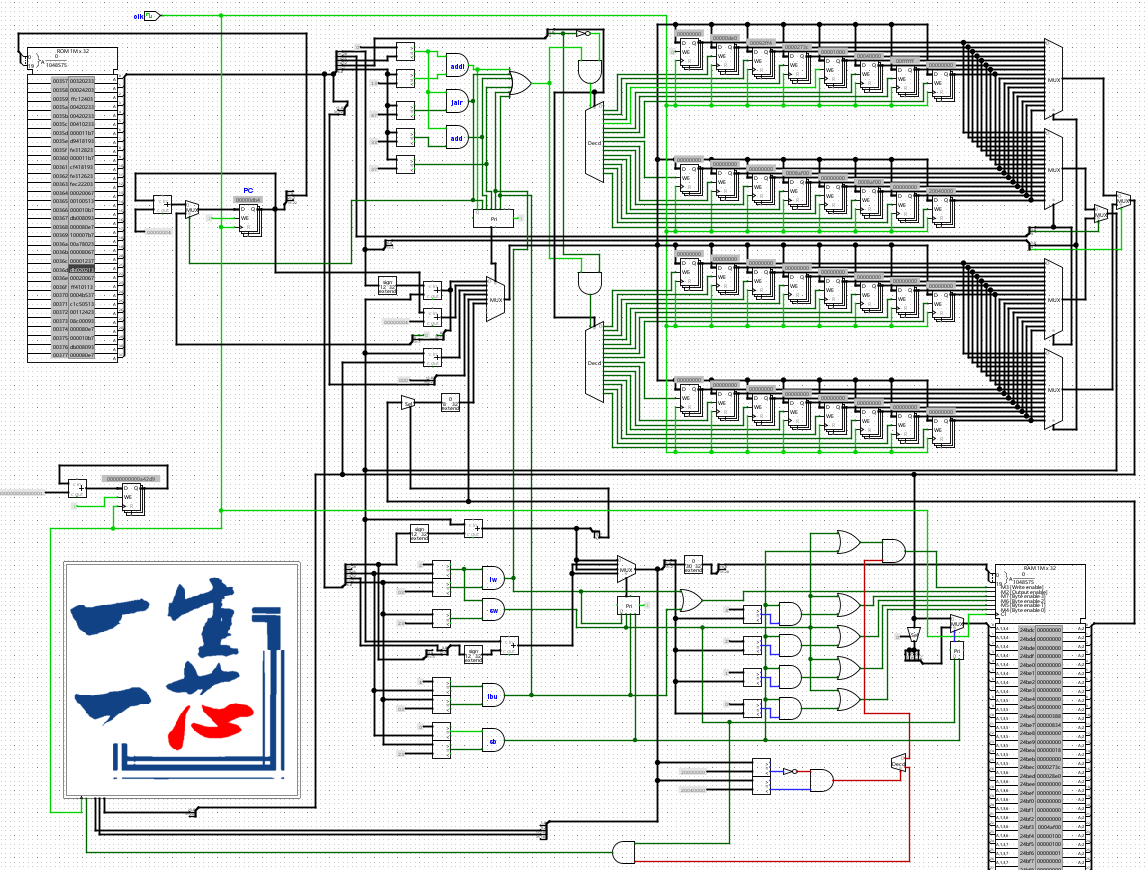1148x870 pixels.
Task: Select the cycle counter register above the logo
Action: pos(133,499)
